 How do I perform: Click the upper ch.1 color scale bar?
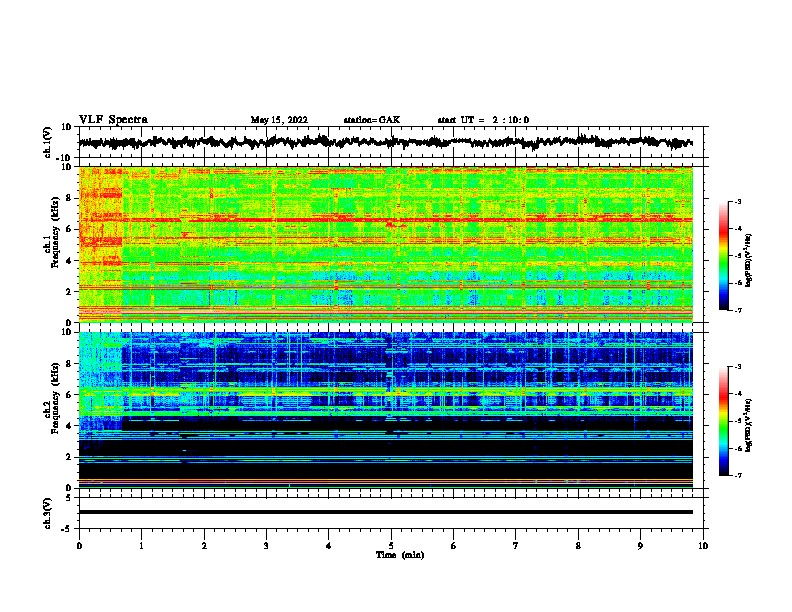[723, 256]
